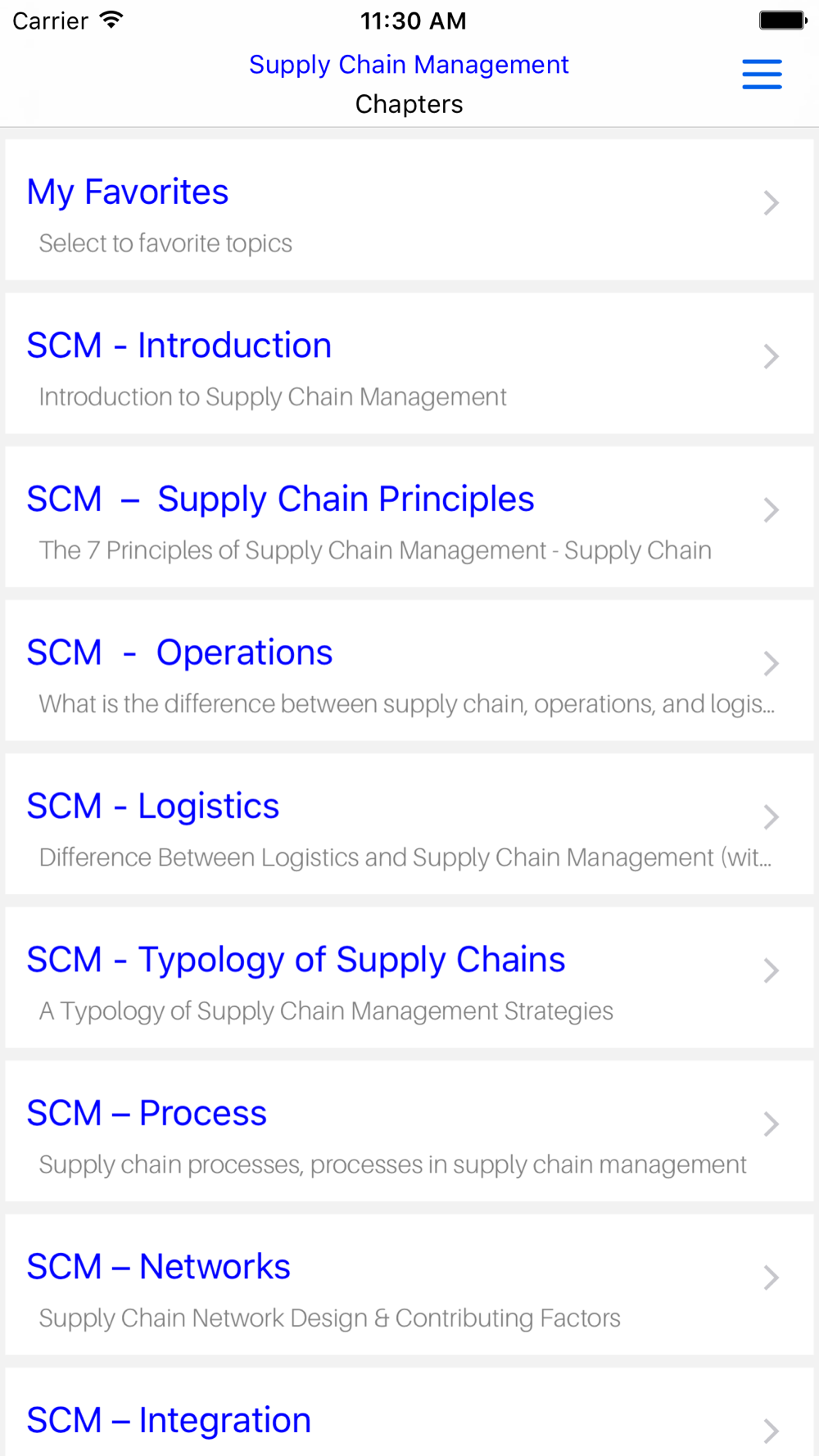Select the SCM - Logistics chapter title
Image resolution: width=819 pixels, height=1456 pixels.
[x=153, y=807]
